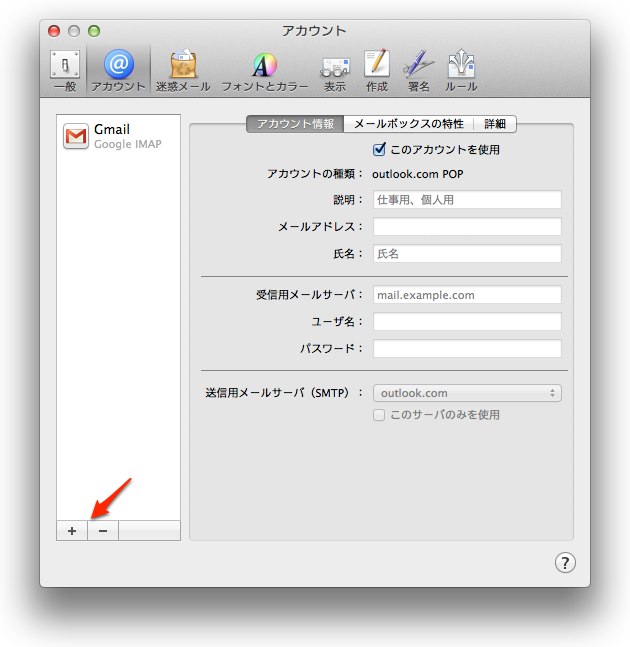Toggle このサーバのみを使用 checkbox
This screenshot has width=630, height=647.
(379, 415)
